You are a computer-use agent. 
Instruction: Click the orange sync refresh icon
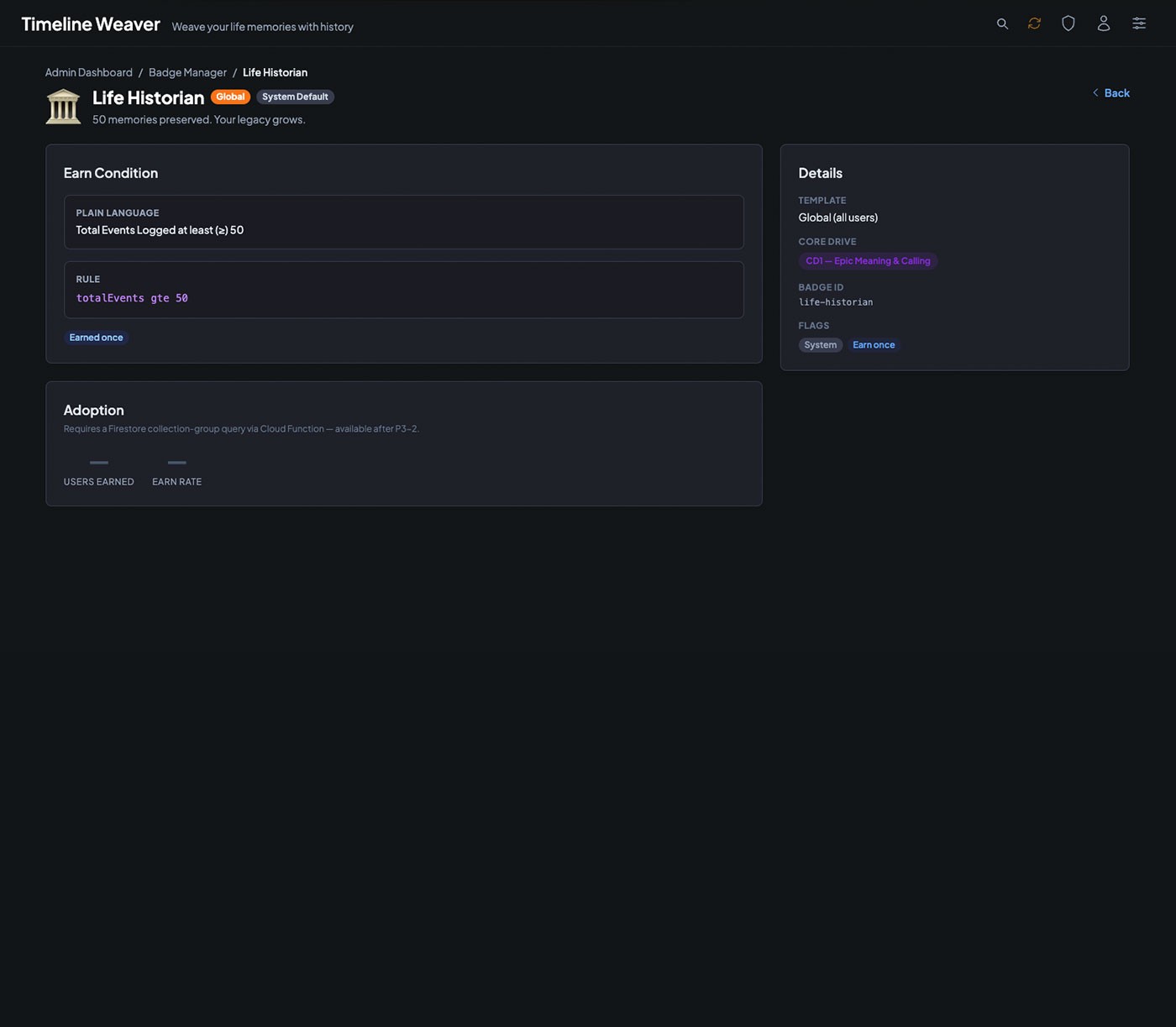point(1034,24)
